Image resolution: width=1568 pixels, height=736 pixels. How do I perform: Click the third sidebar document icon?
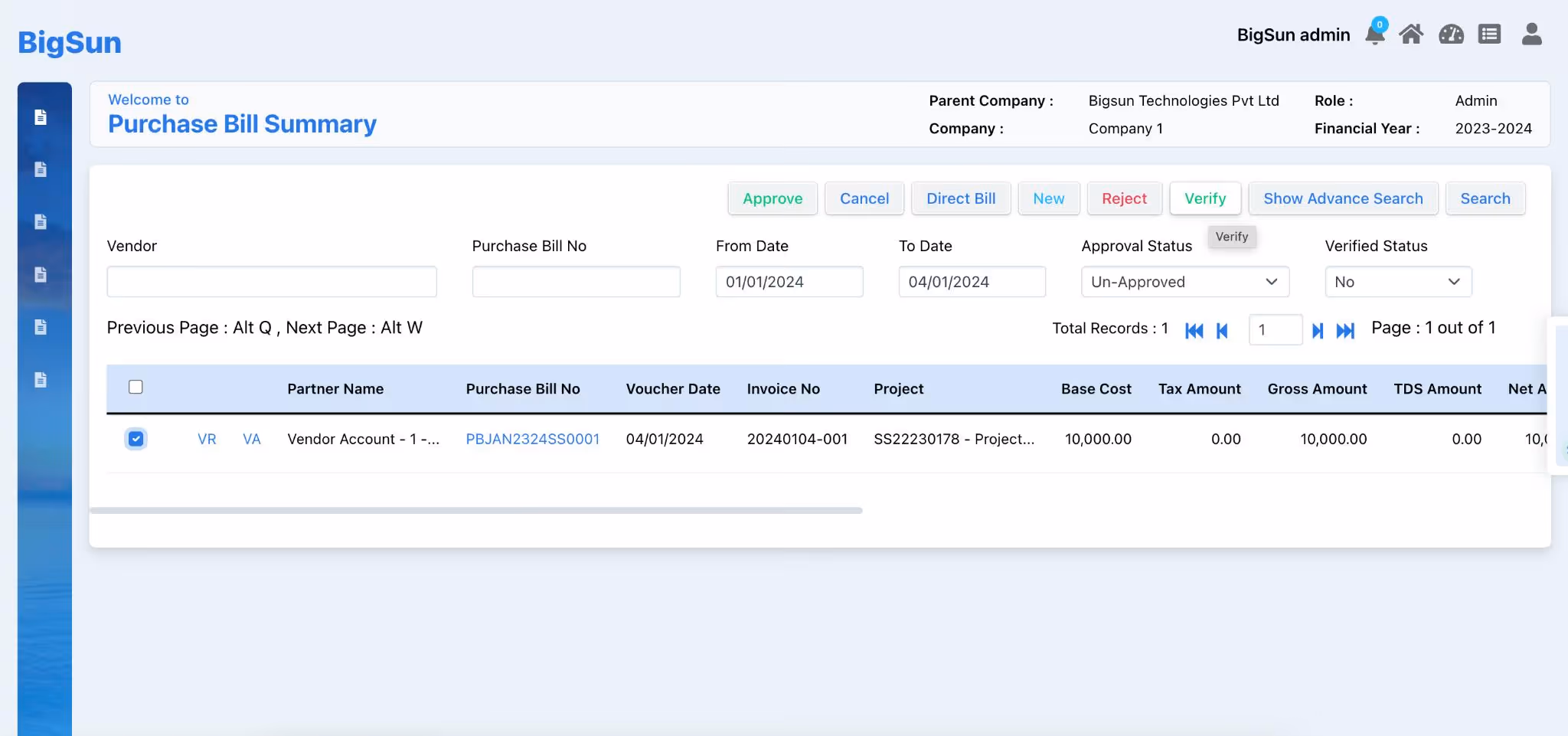click(41, 222)
